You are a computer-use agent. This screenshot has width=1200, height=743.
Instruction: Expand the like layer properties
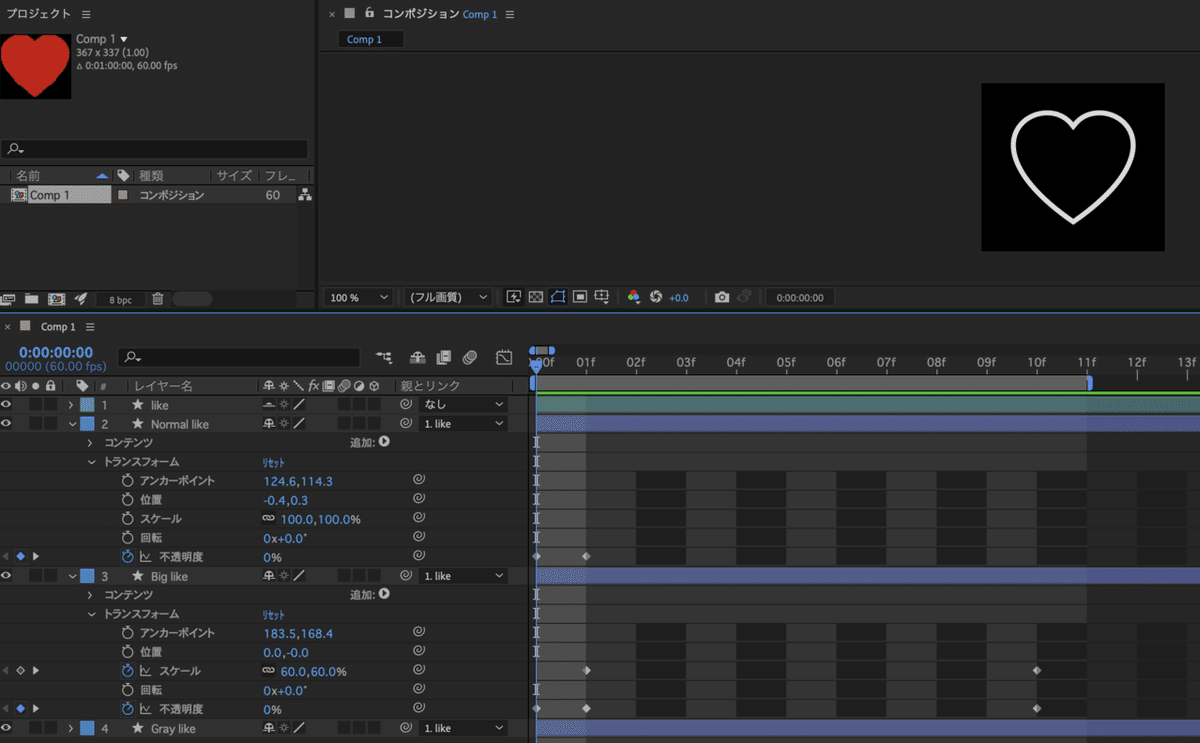coord(71,405)
